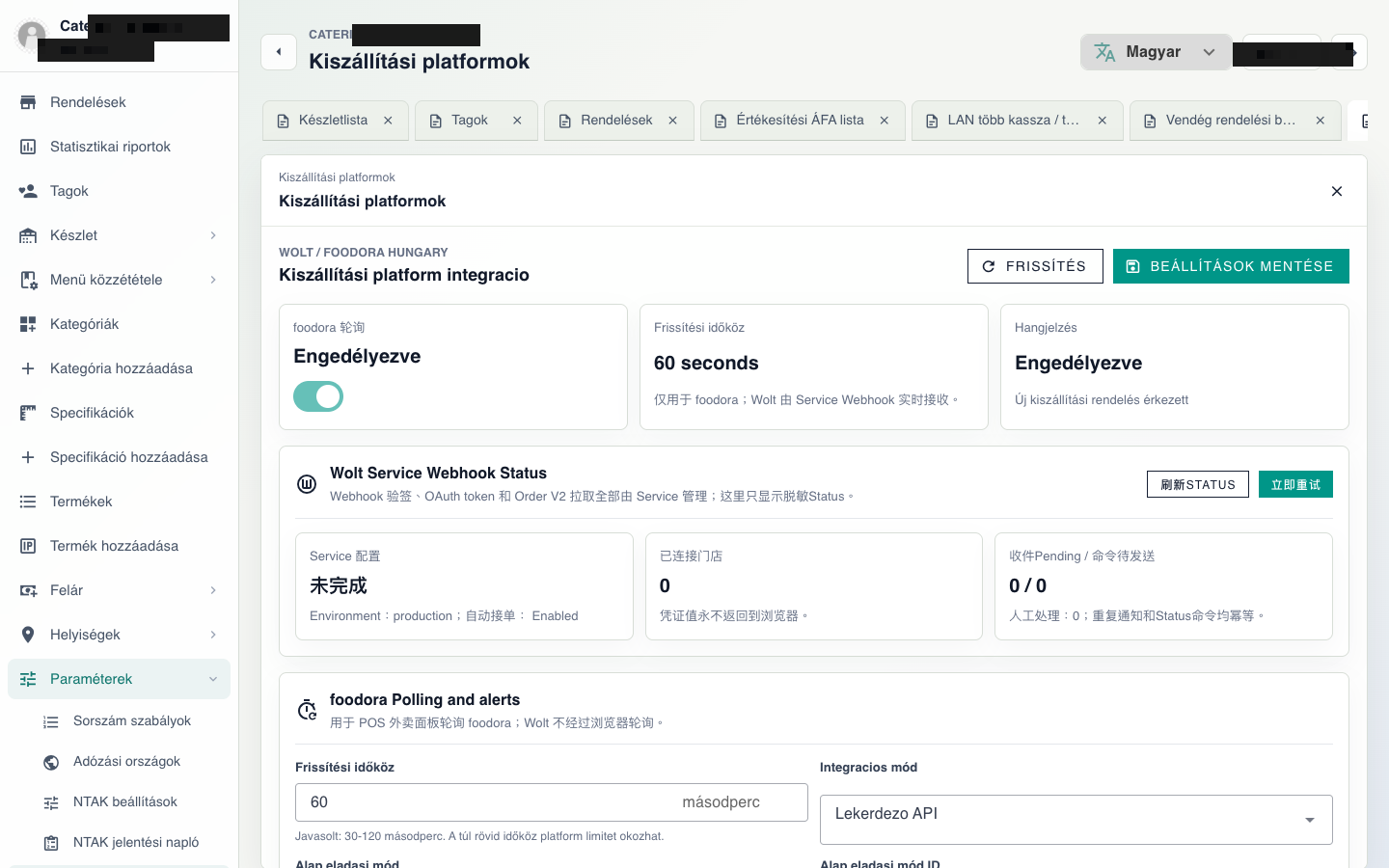Open the Integracios mód Lekerdezo API dropdown
This screenshot has width=1389, height=868.
[x=1076, y=820]
